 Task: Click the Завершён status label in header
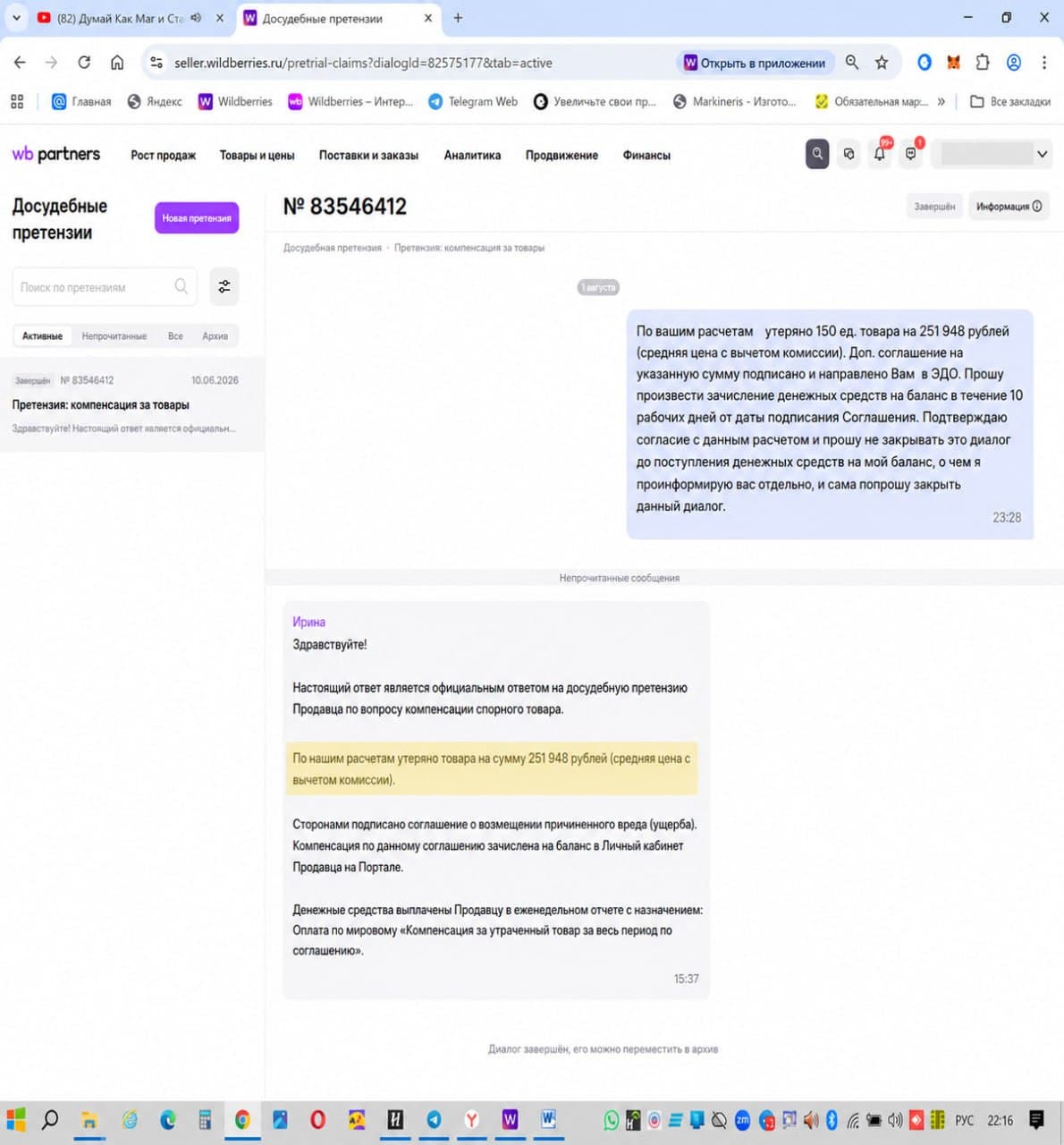[934, 207]
